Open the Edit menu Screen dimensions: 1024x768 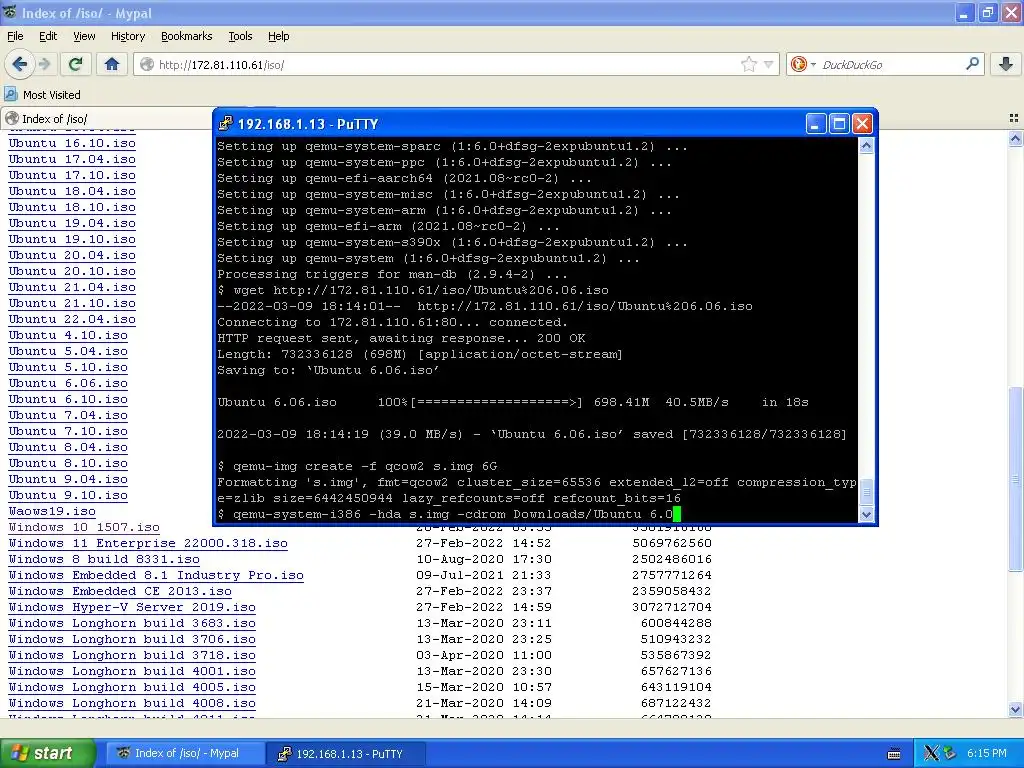point(48,36)
